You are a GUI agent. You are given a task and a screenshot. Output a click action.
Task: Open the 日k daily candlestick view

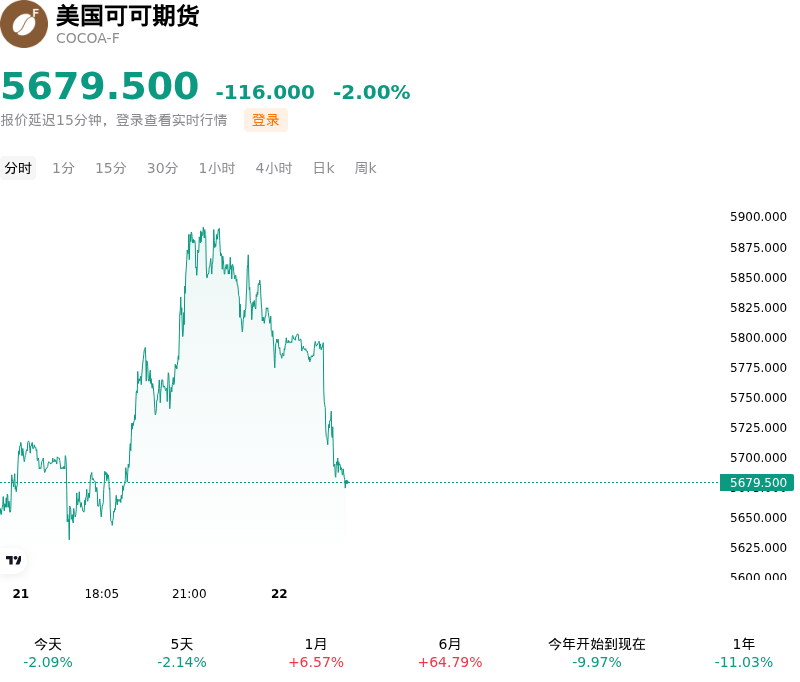point(323,168)
